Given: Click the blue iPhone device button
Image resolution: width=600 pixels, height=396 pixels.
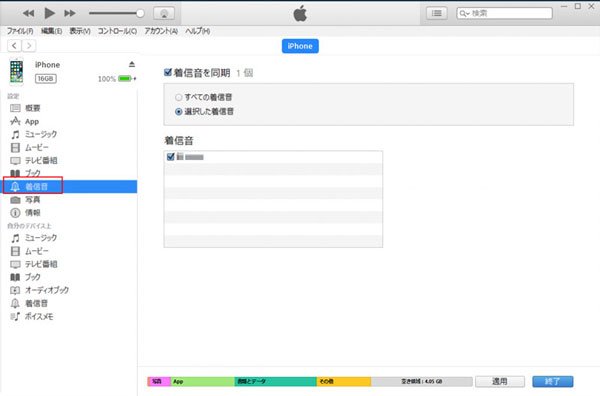Looking at the screenshot, I should pos(300,46).
